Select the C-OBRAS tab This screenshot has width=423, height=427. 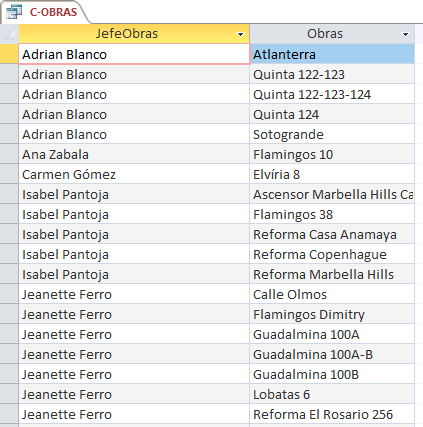45,12
